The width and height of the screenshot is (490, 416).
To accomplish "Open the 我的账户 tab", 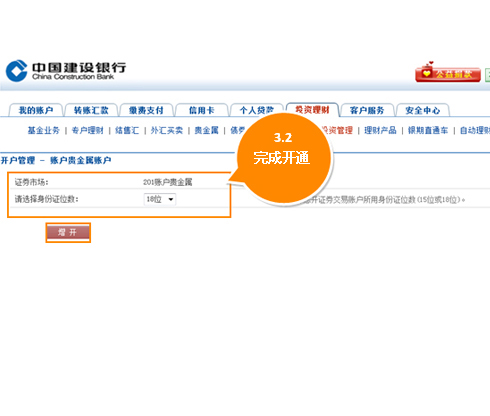I will coord(36,110).
